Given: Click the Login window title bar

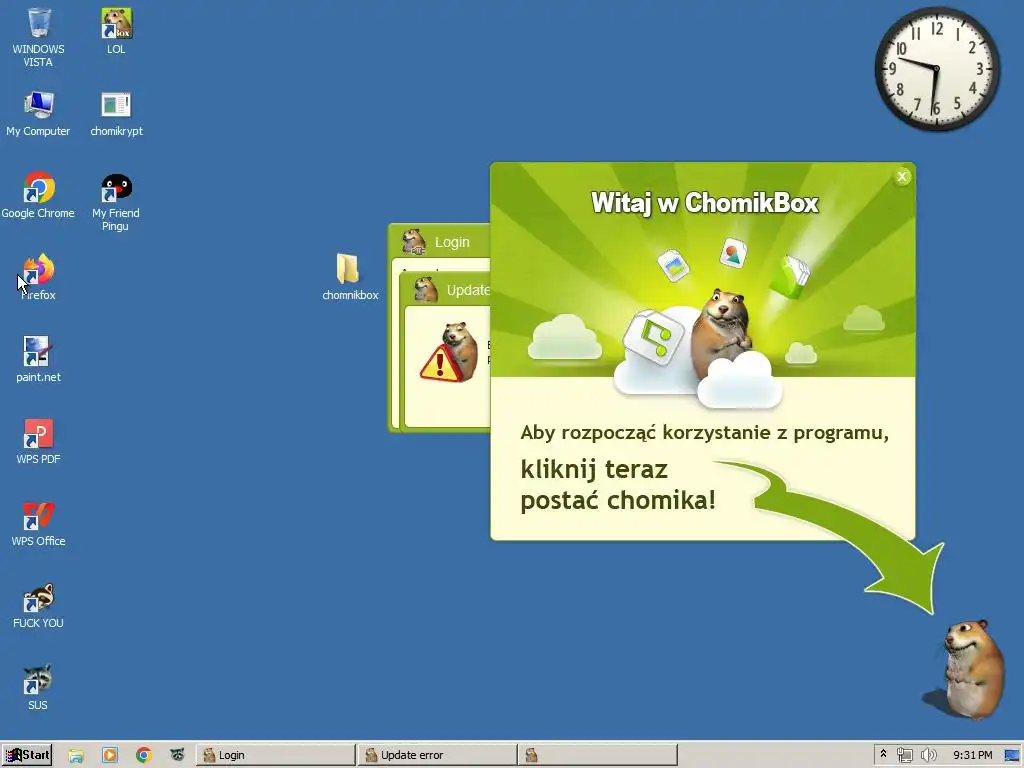Looking at the screenshot, I should click(x=439, y=242).
